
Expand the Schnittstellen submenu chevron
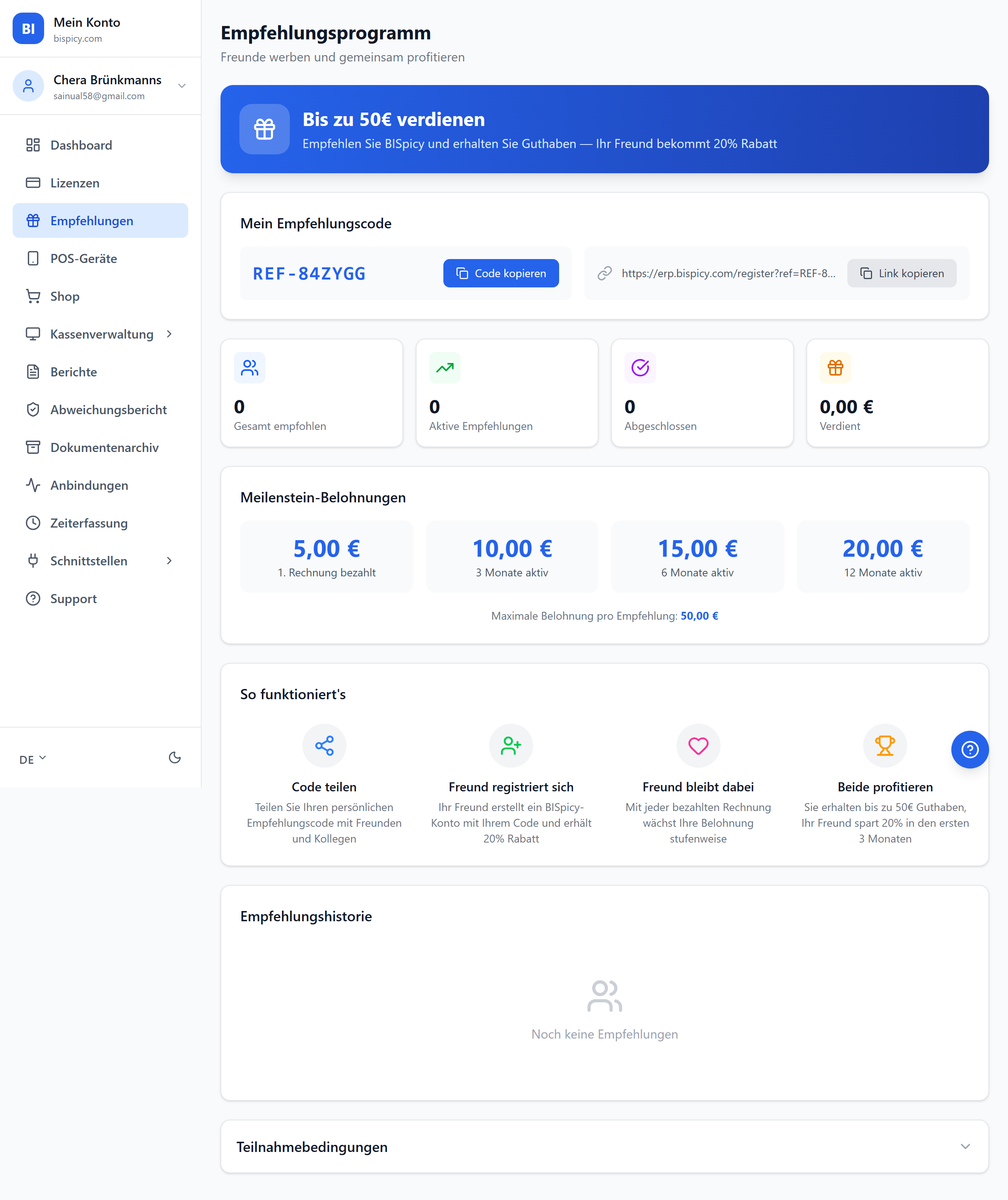click(x=169, y=561)
